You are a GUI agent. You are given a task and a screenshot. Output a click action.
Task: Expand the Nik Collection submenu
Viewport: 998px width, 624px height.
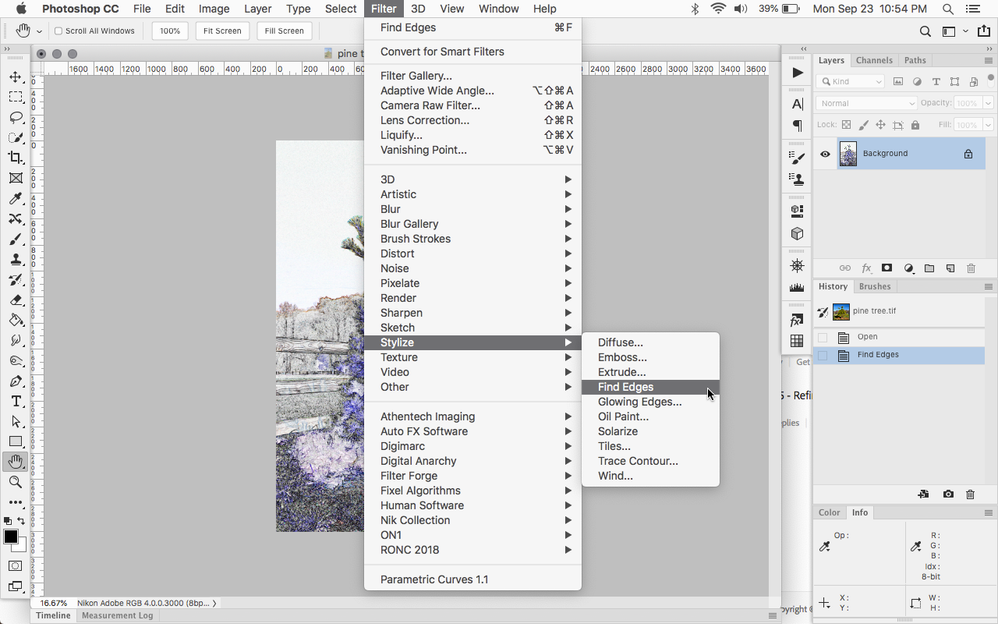[x=472, y=520]
